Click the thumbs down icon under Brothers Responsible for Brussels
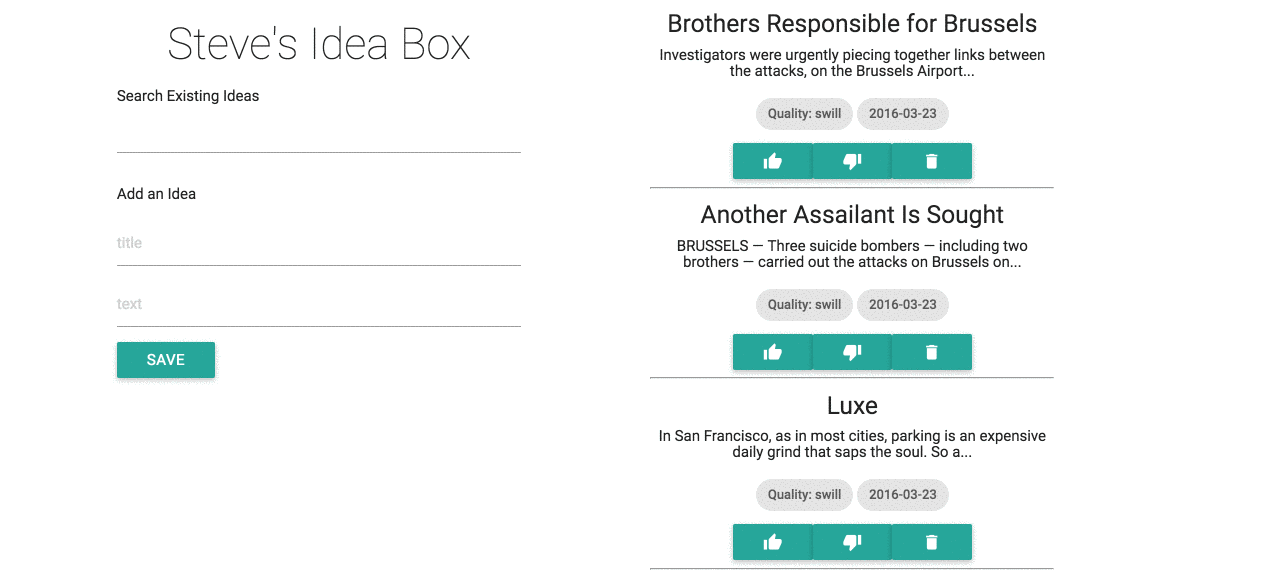Viewport: 1278px width, 576px height. [851, 160]
